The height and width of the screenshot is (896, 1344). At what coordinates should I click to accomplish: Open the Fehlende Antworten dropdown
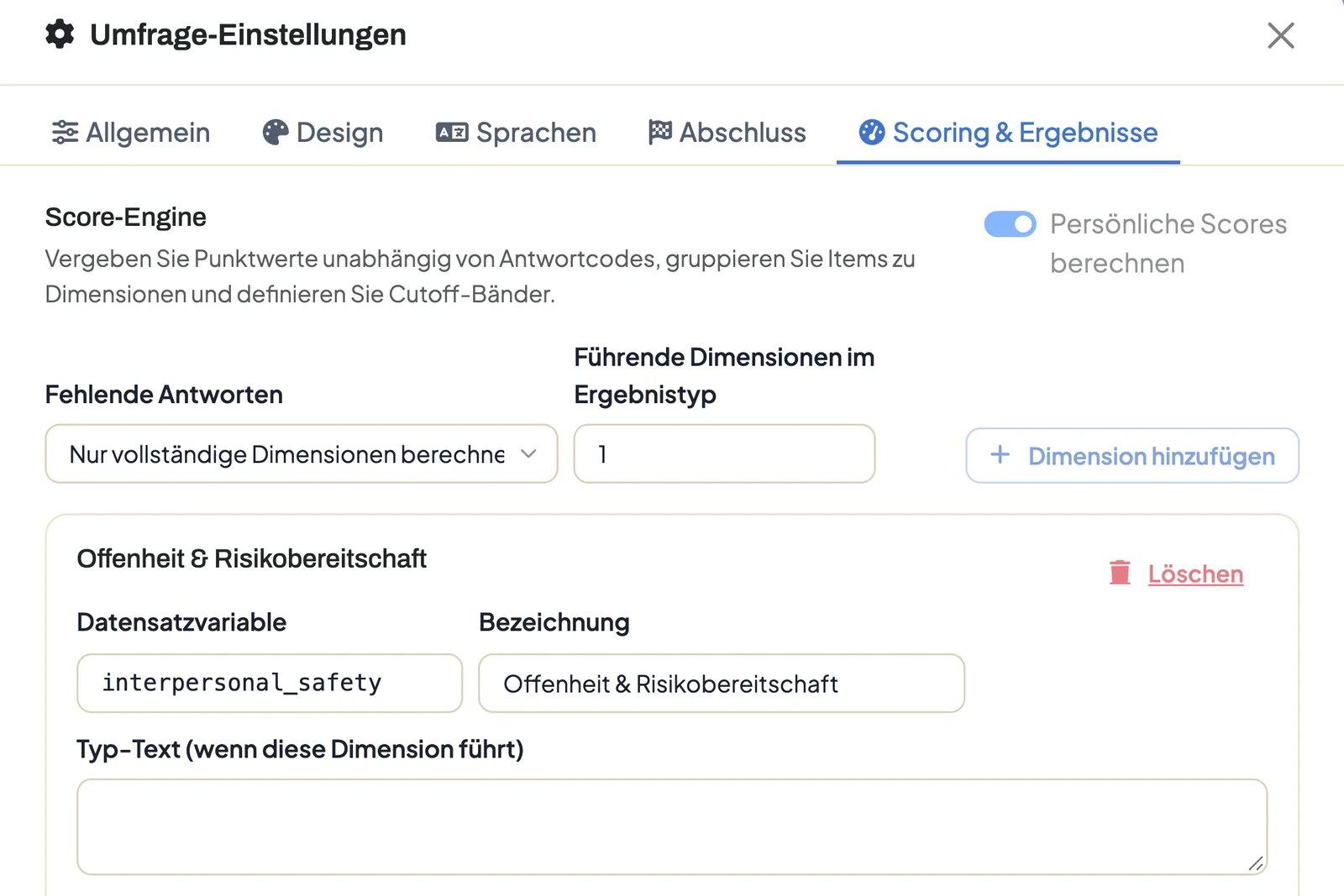pos(302,453)
